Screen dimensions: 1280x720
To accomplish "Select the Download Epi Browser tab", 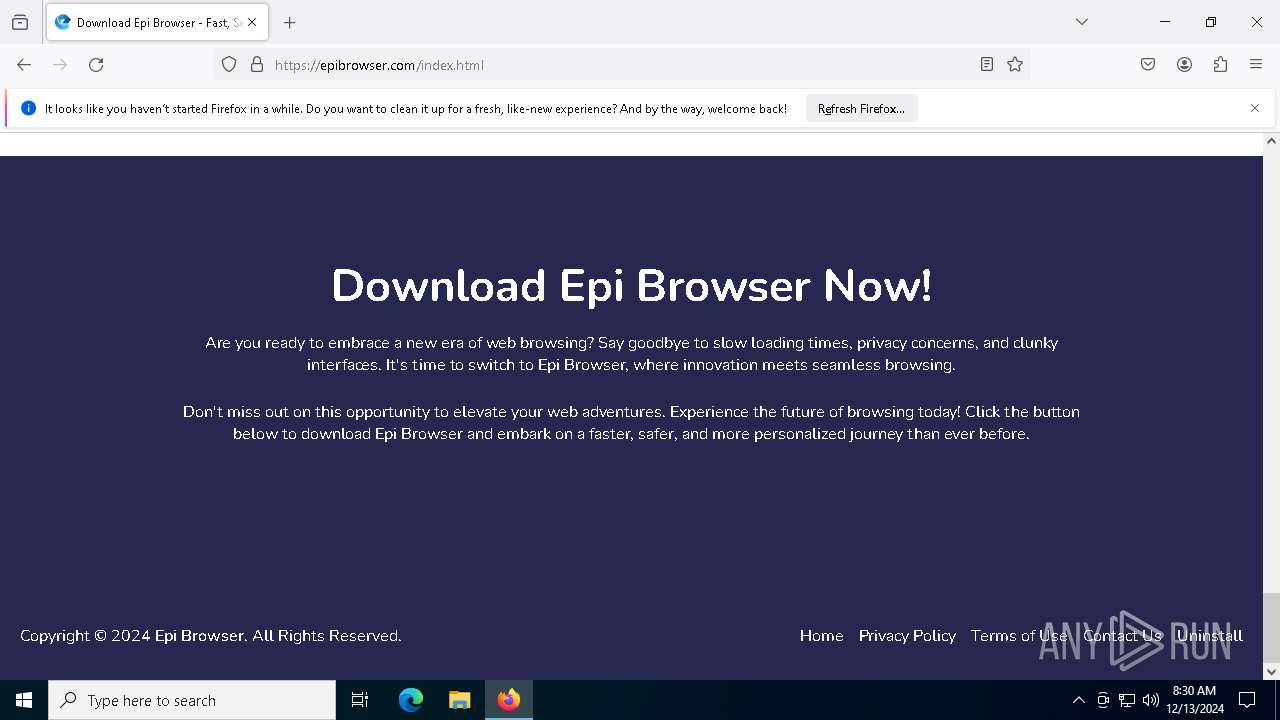I will pos(157,22).
